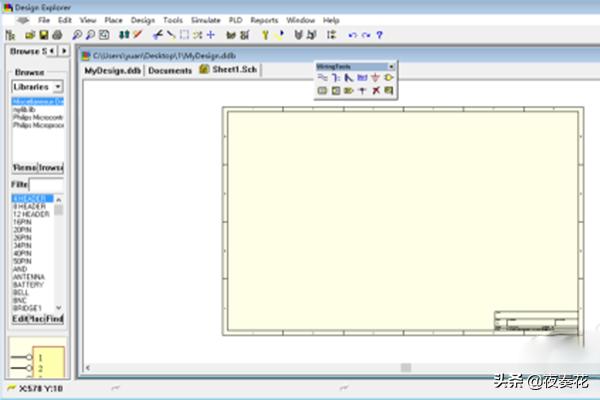Open the Help menu
Screen dimensions: 600x400
331,20
